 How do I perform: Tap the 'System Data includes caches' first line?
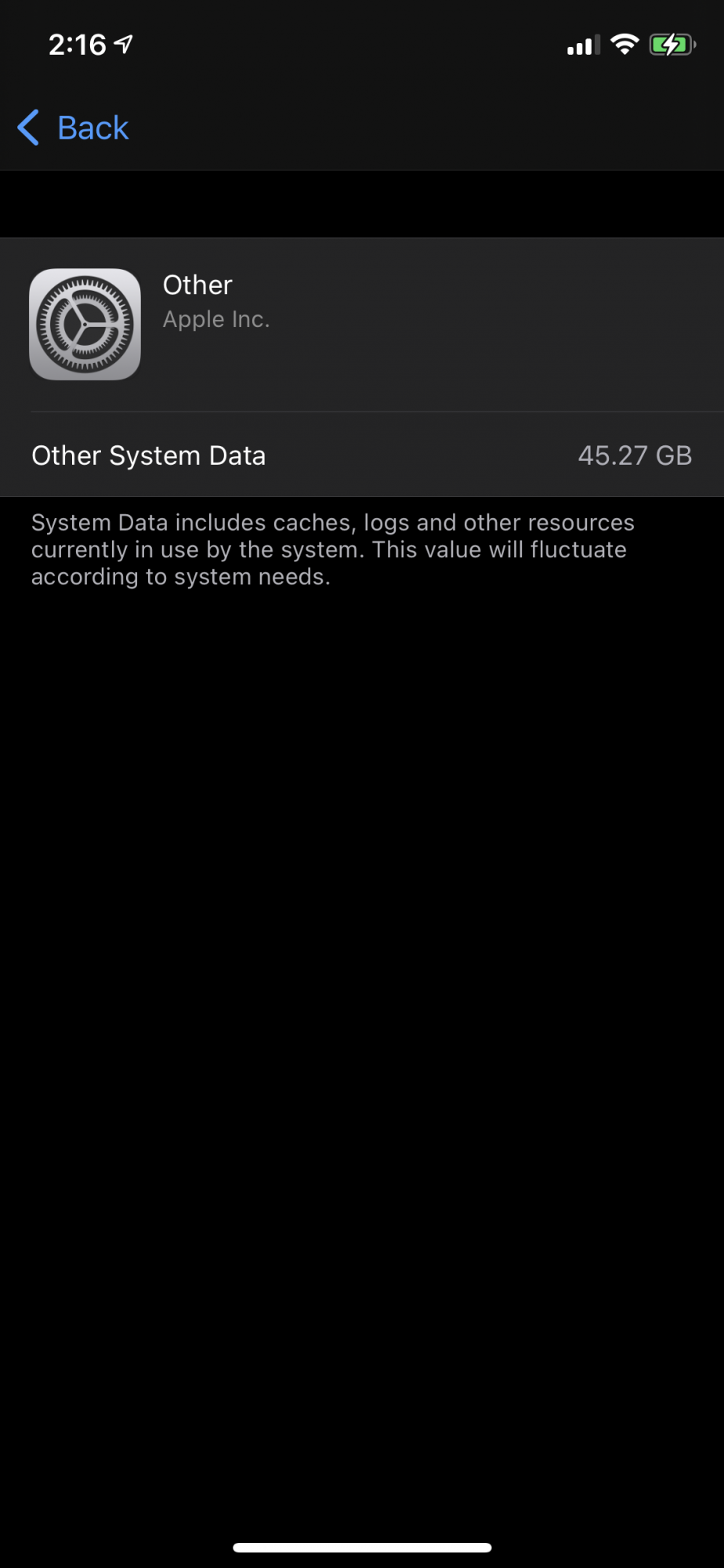tap(333, 522)
